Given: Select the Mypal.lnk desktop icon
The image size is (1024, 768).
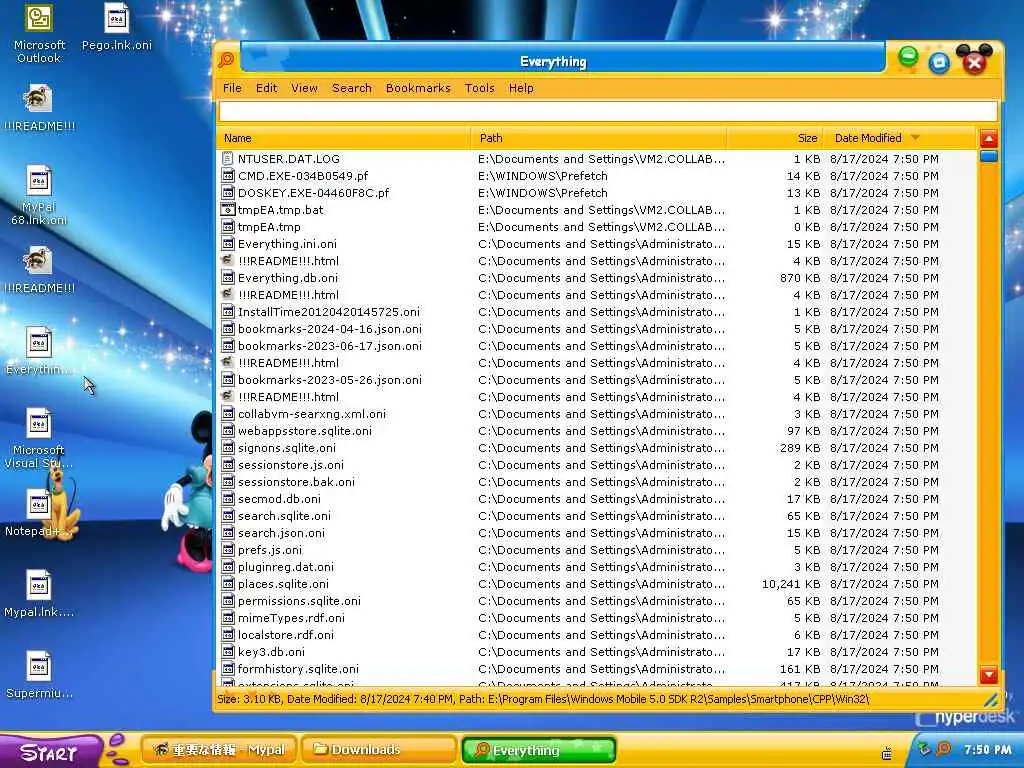Looking at the screenshot, I should 39,594.
